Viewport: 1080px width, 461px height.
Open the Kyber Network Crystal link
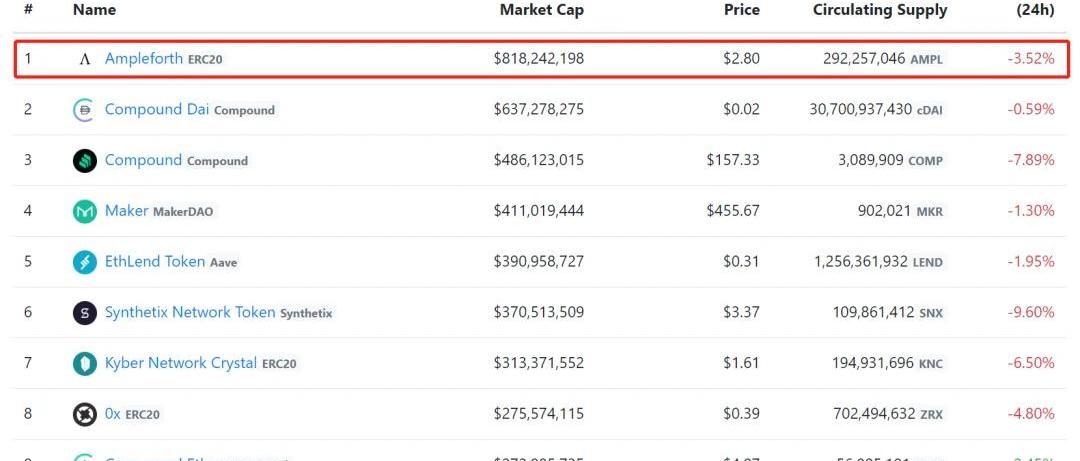(181, 364)
